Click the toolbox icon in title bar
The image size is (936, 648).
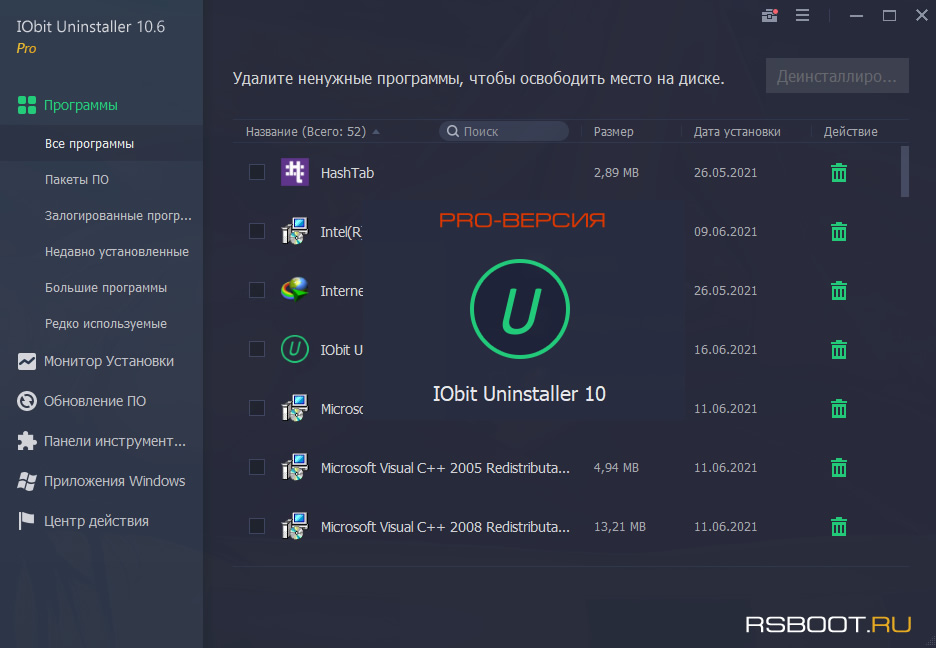(x=769, y=16)
